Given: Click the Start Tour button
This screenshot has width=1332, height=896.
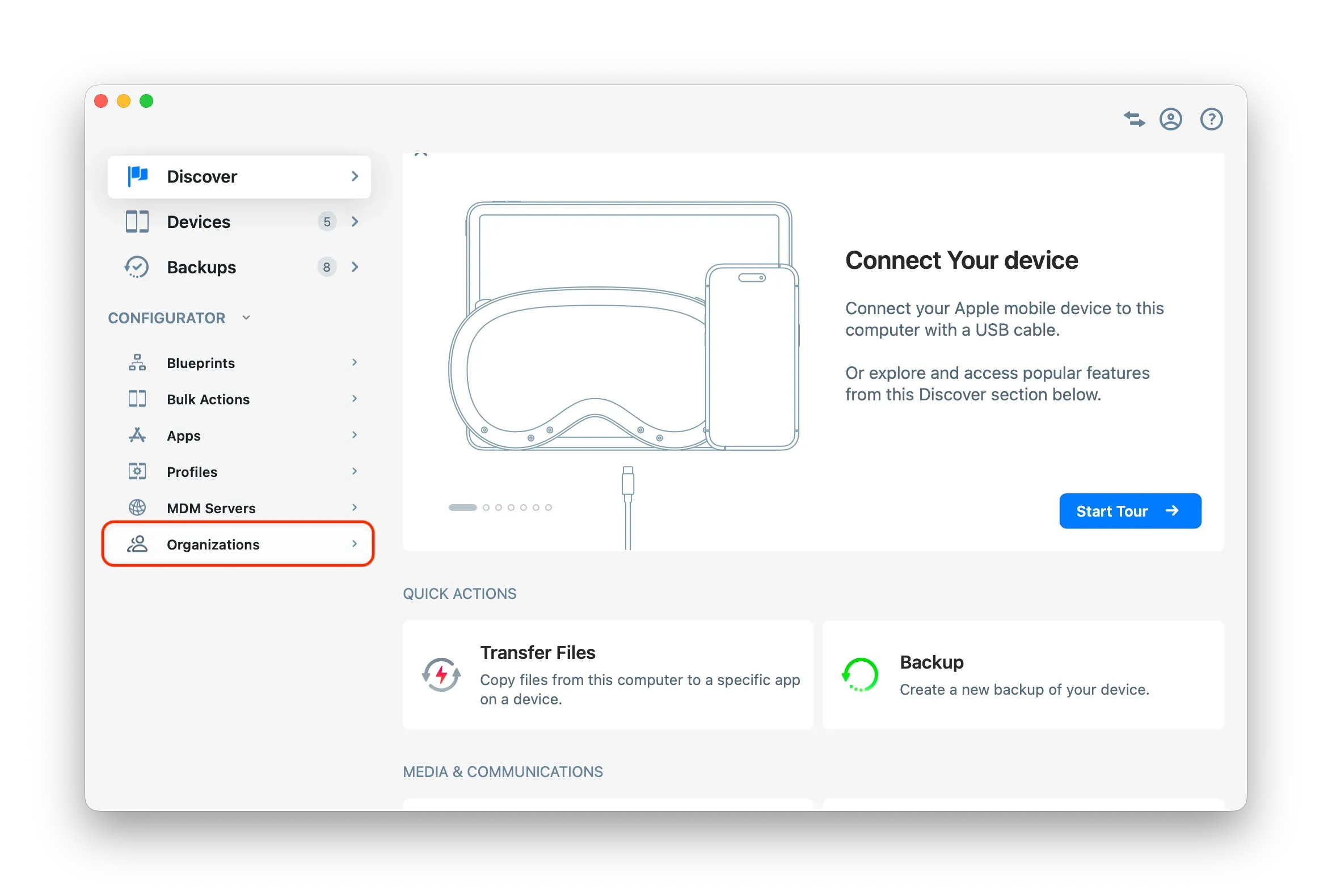Looking at the screenshot, I should [1129, 511].
